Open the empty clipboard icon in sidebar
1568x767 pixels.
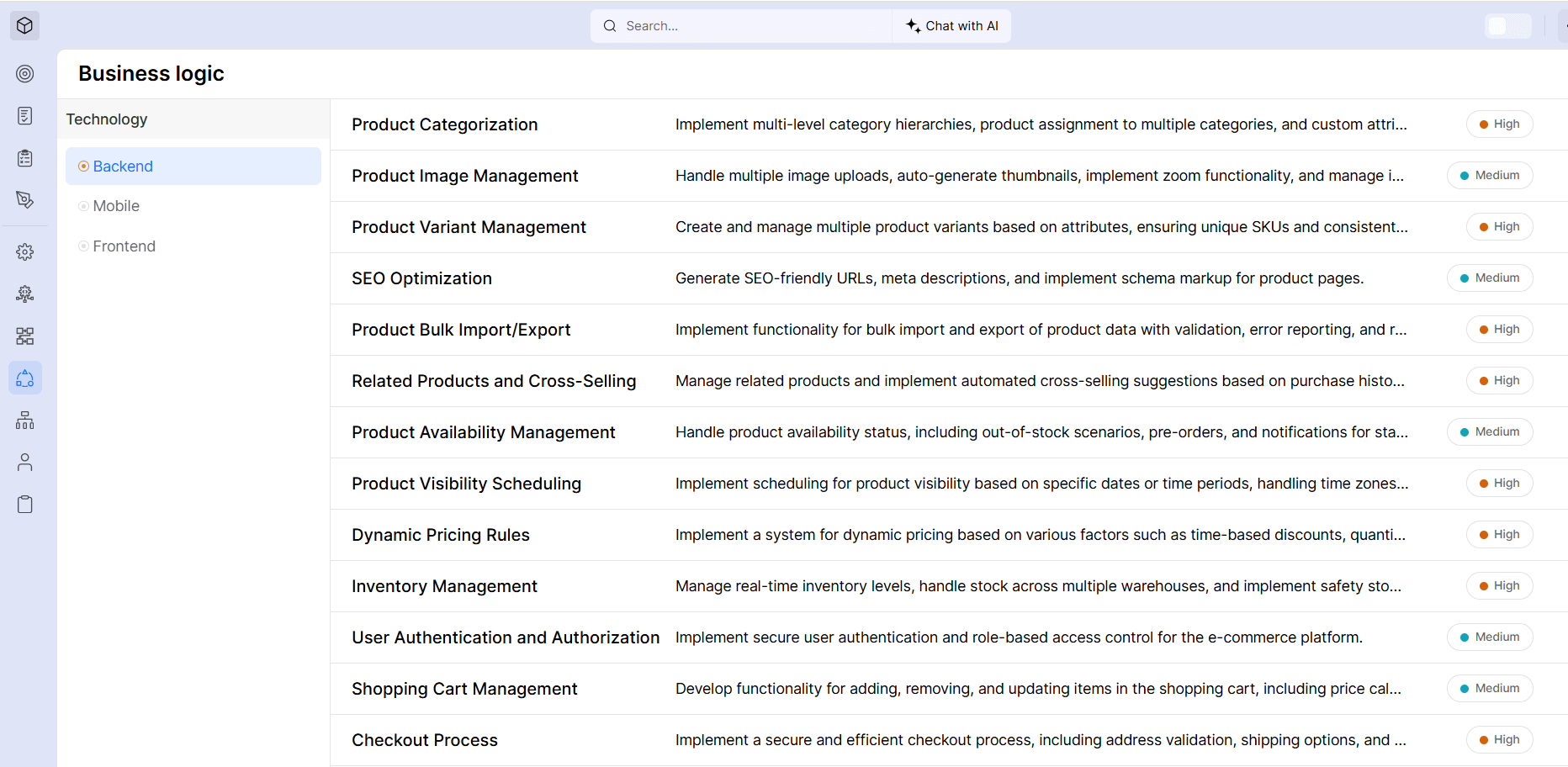(25, 505)
